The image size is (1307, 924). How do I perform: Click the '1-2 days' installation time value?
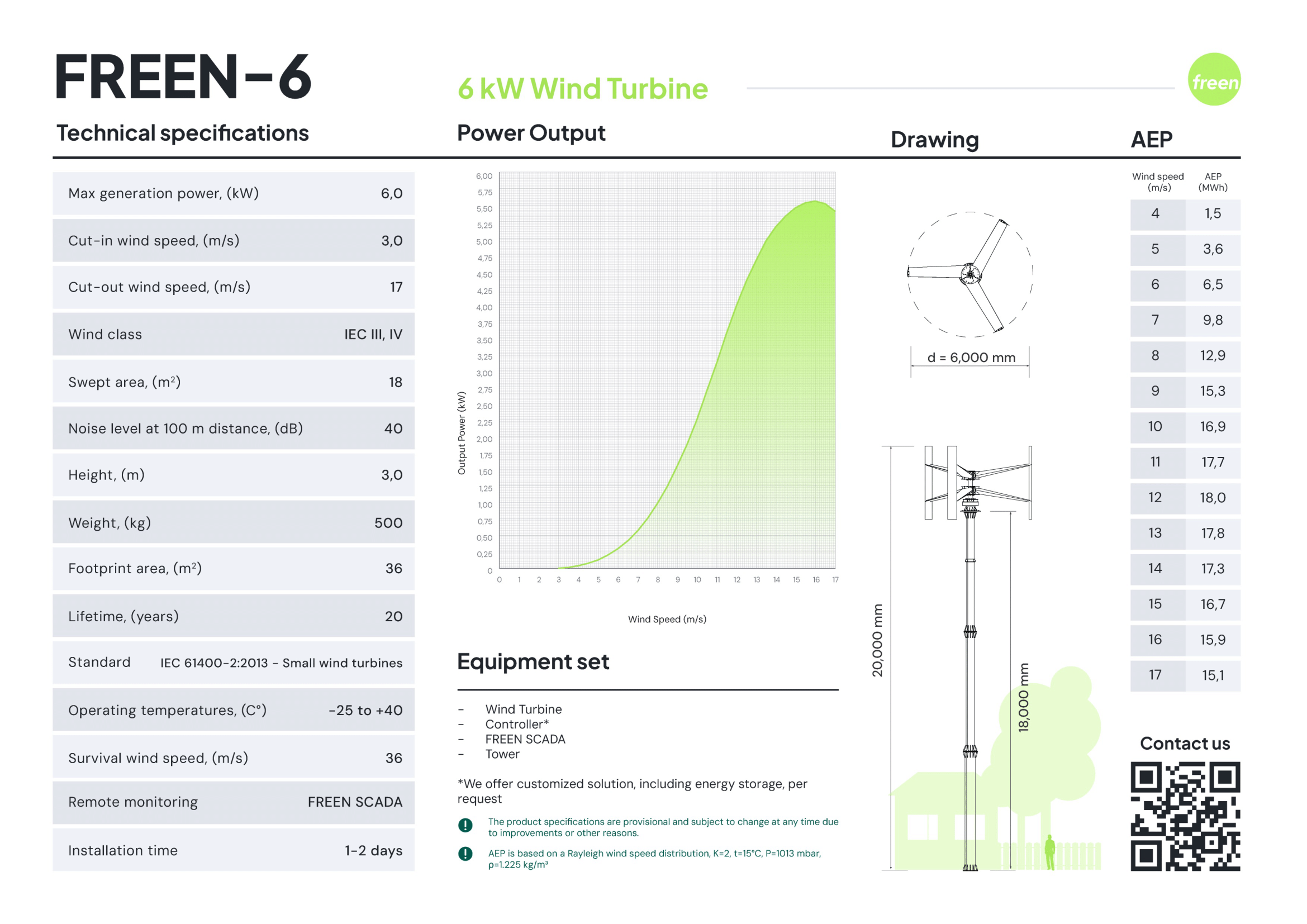373,851
